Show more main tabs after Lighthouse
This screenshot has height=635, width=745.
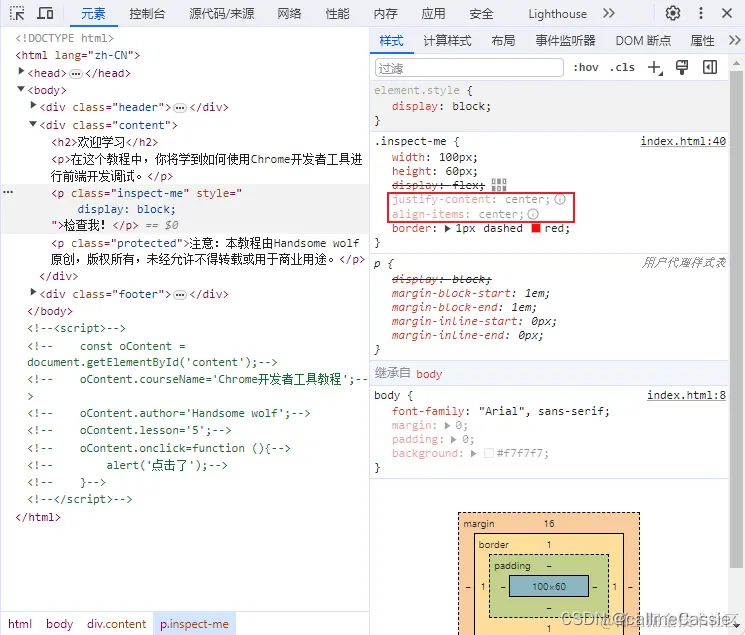click(x=609, y=13)
